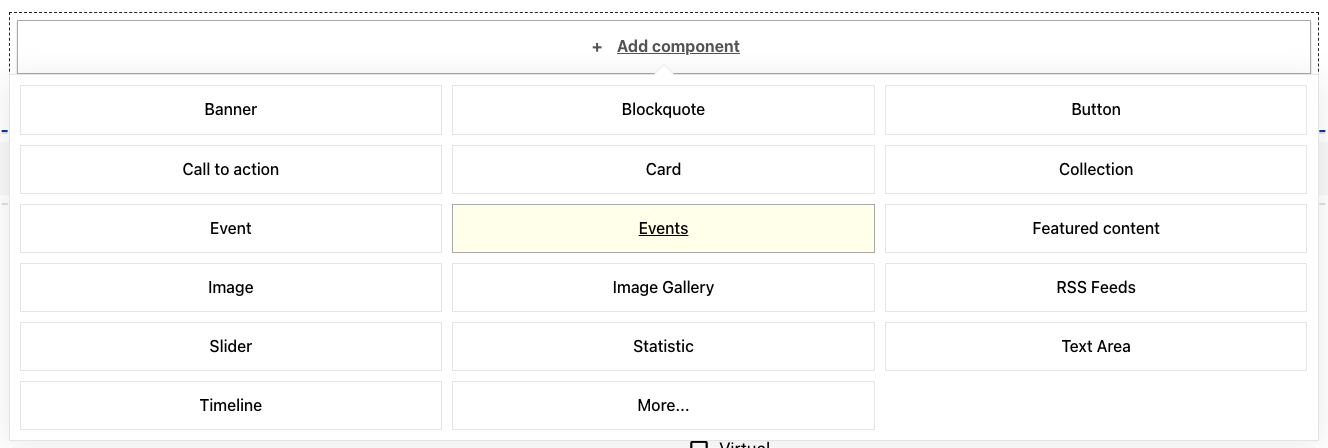Expand the More... component options
The width and height of the screenshot is (1328, 448).
663,405
